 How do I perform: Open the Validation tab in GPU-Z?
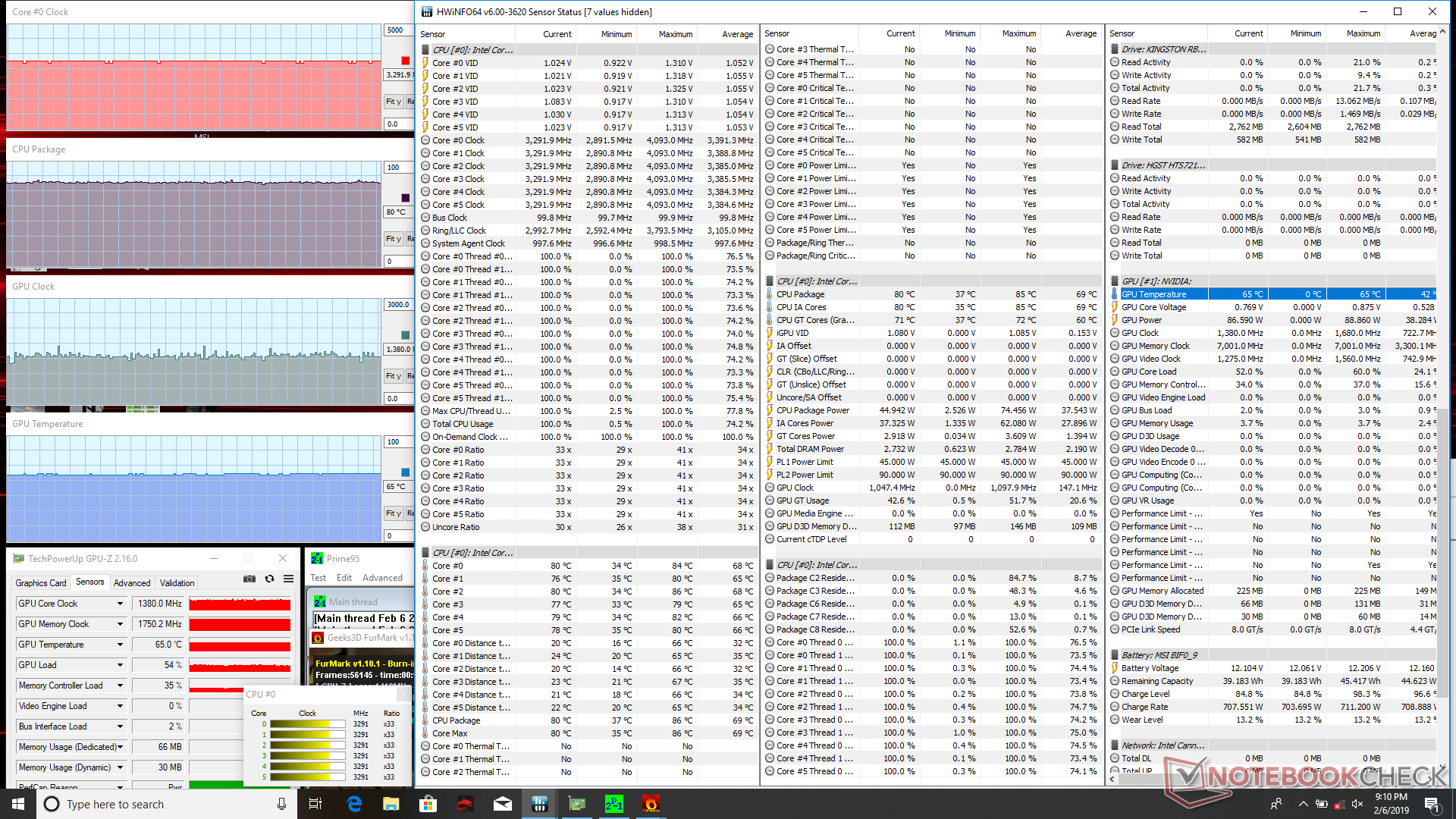(177, 582)
